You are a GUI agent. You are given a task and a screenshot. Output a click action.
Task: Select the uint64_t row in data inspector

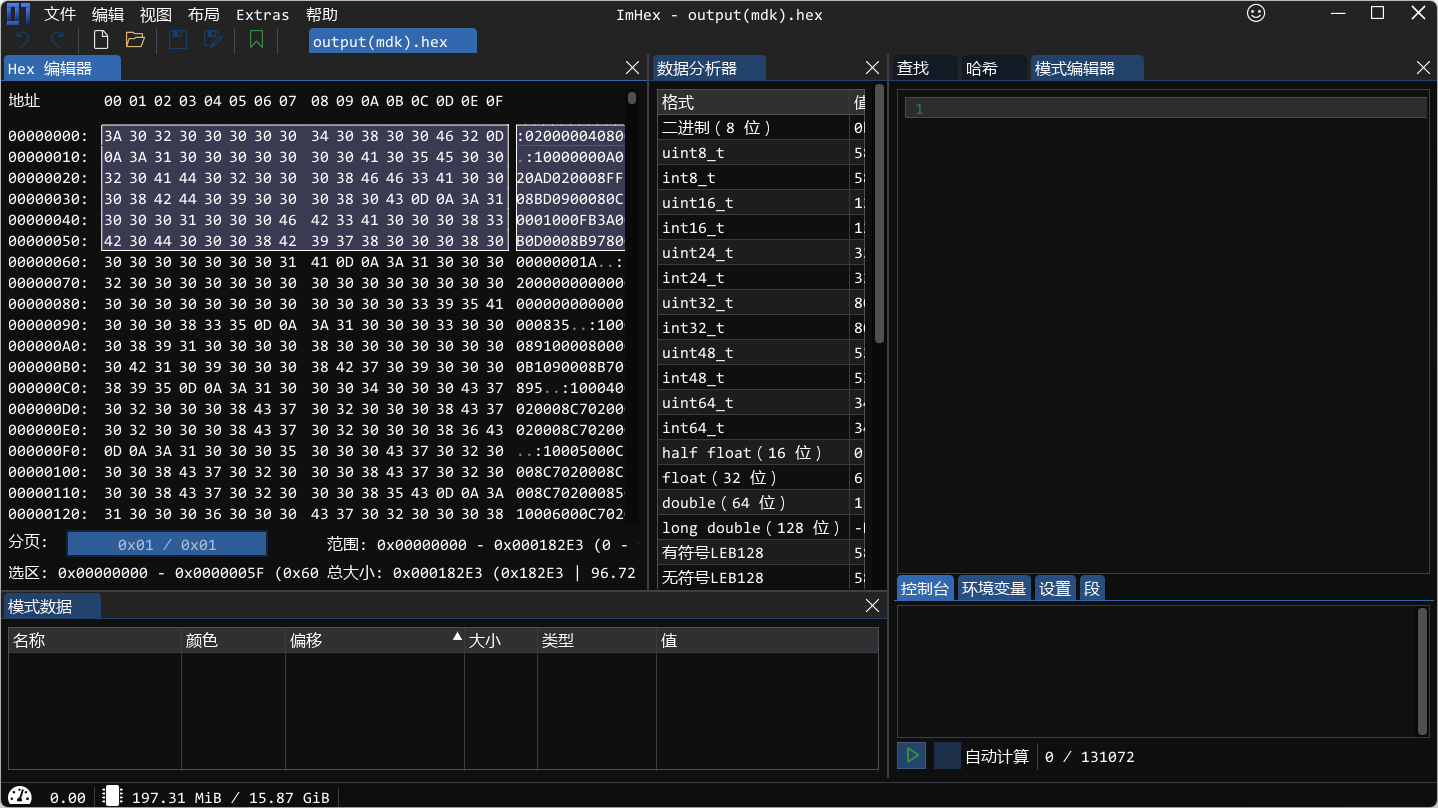[762, 402]
